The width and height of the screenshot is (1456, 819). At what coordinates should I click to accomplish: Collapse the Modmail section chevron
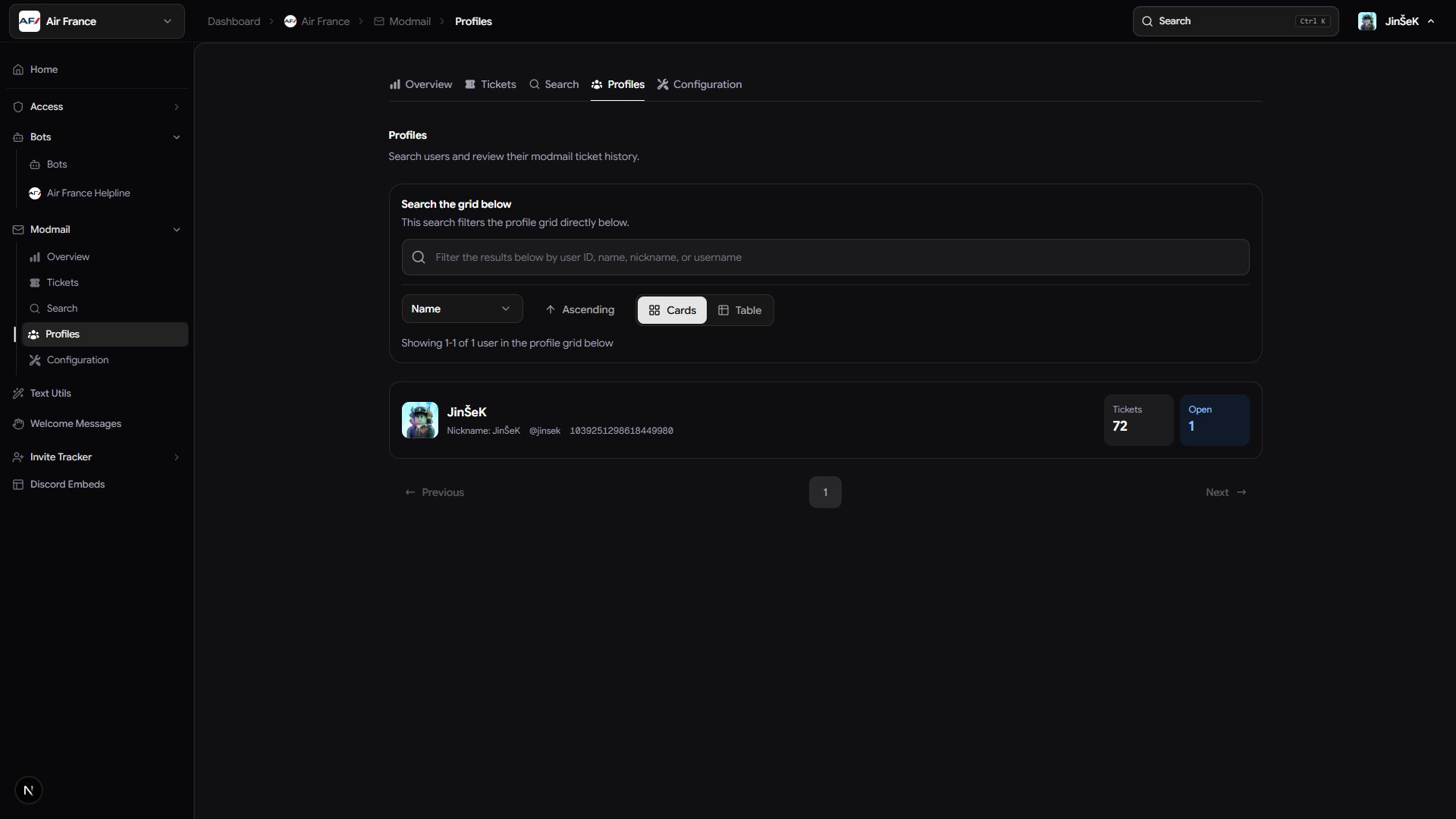pyautogui.click(x=177, y=230)
